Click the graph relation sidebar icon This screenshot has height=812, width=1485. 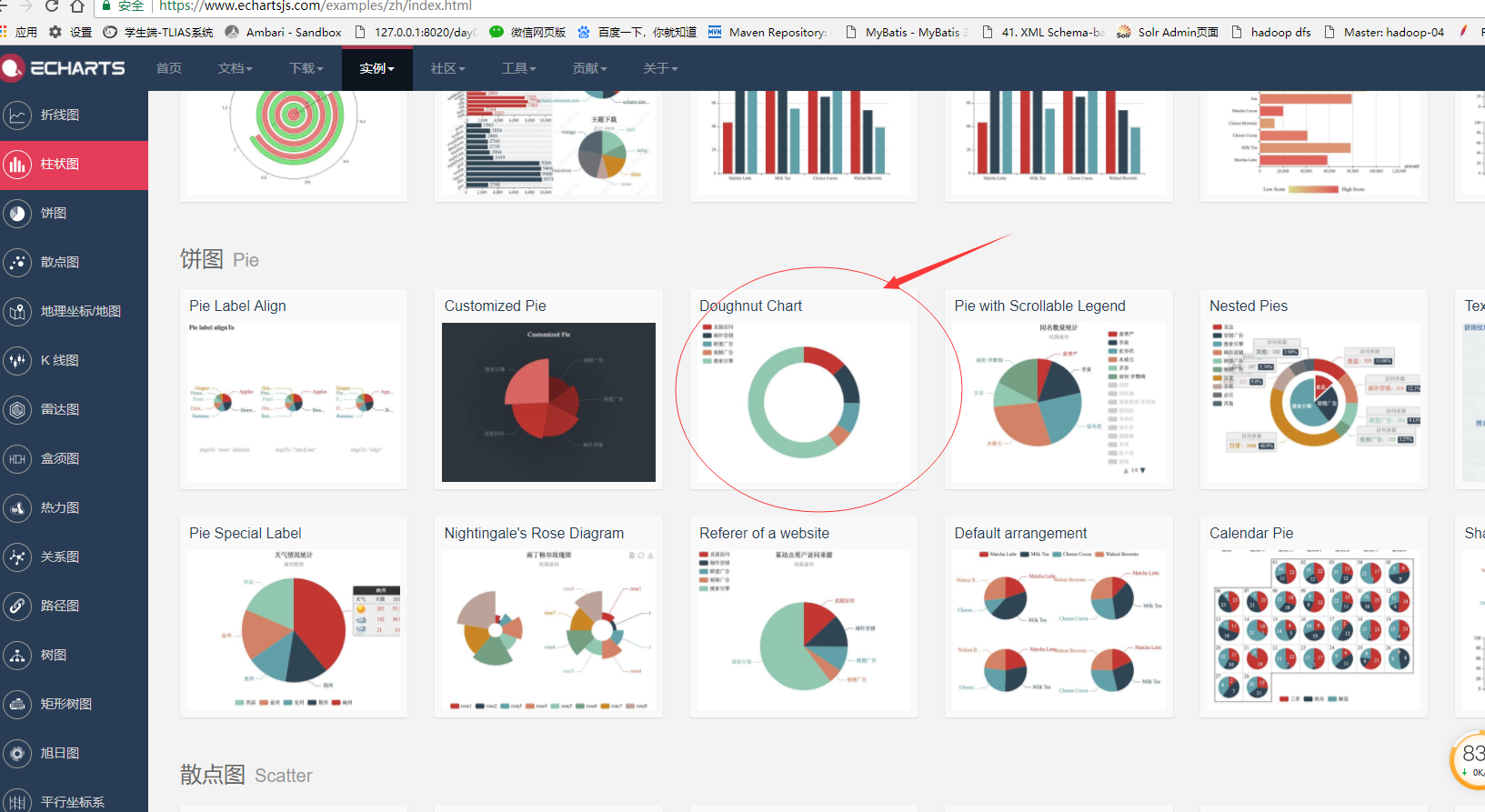pos(17,557)
